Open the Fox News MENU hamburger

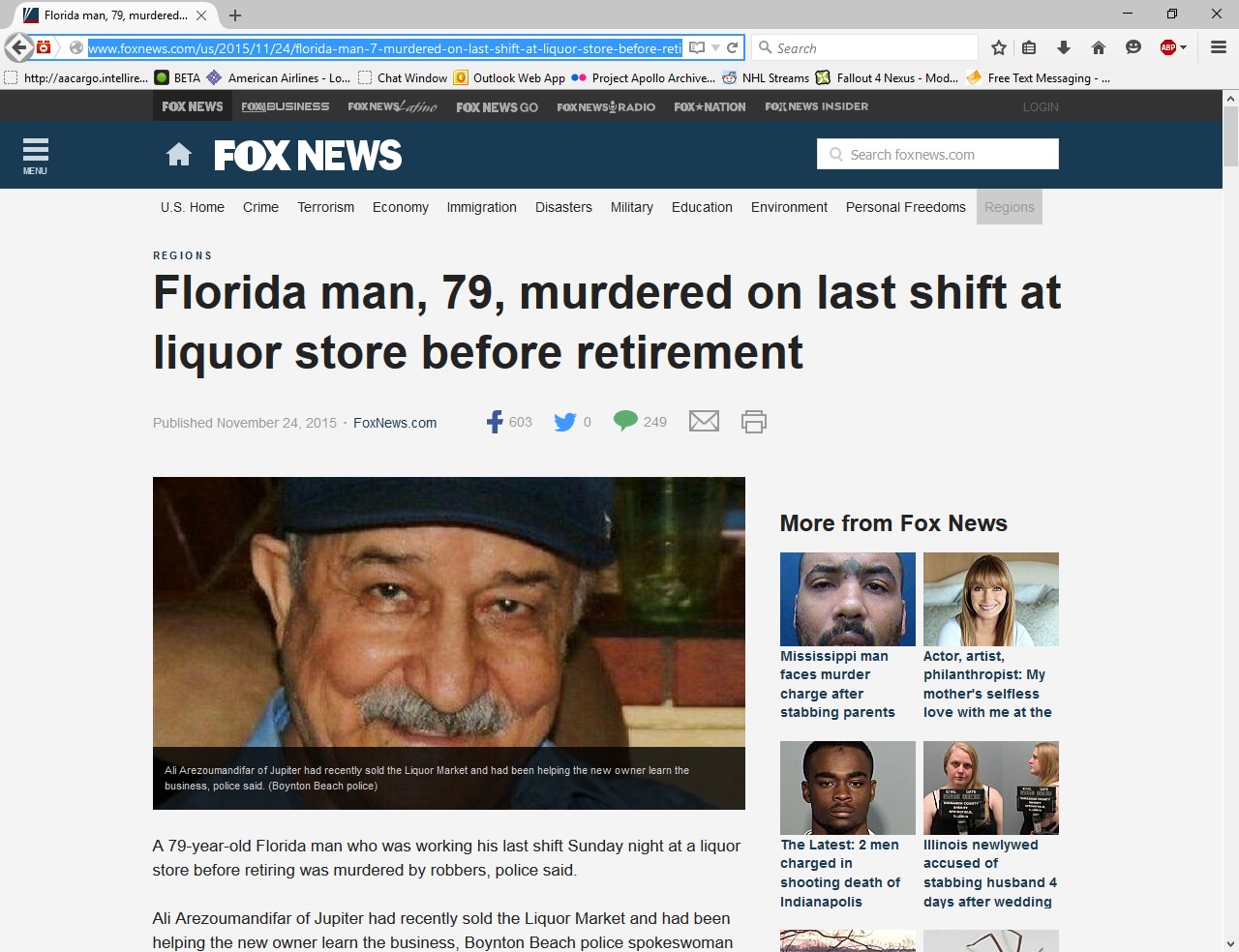tap(36, 155)
